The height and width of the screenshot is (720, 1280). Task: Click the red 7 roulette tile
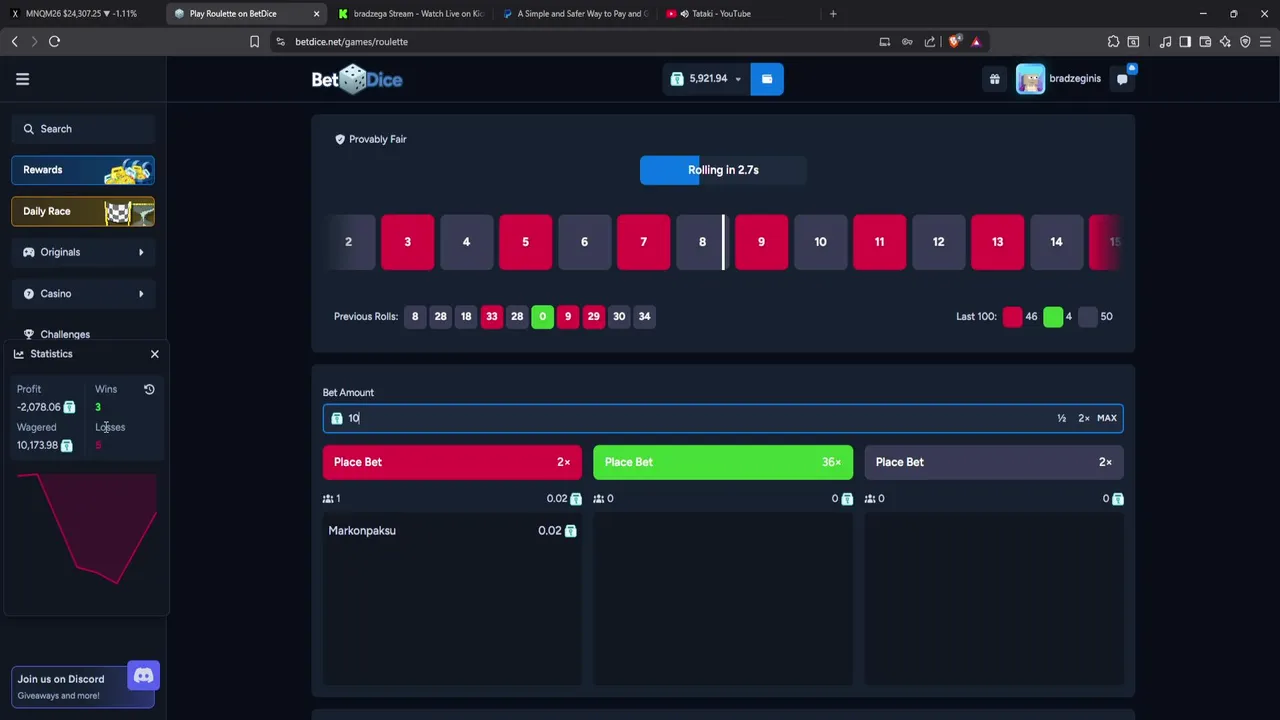click(643, 242)
